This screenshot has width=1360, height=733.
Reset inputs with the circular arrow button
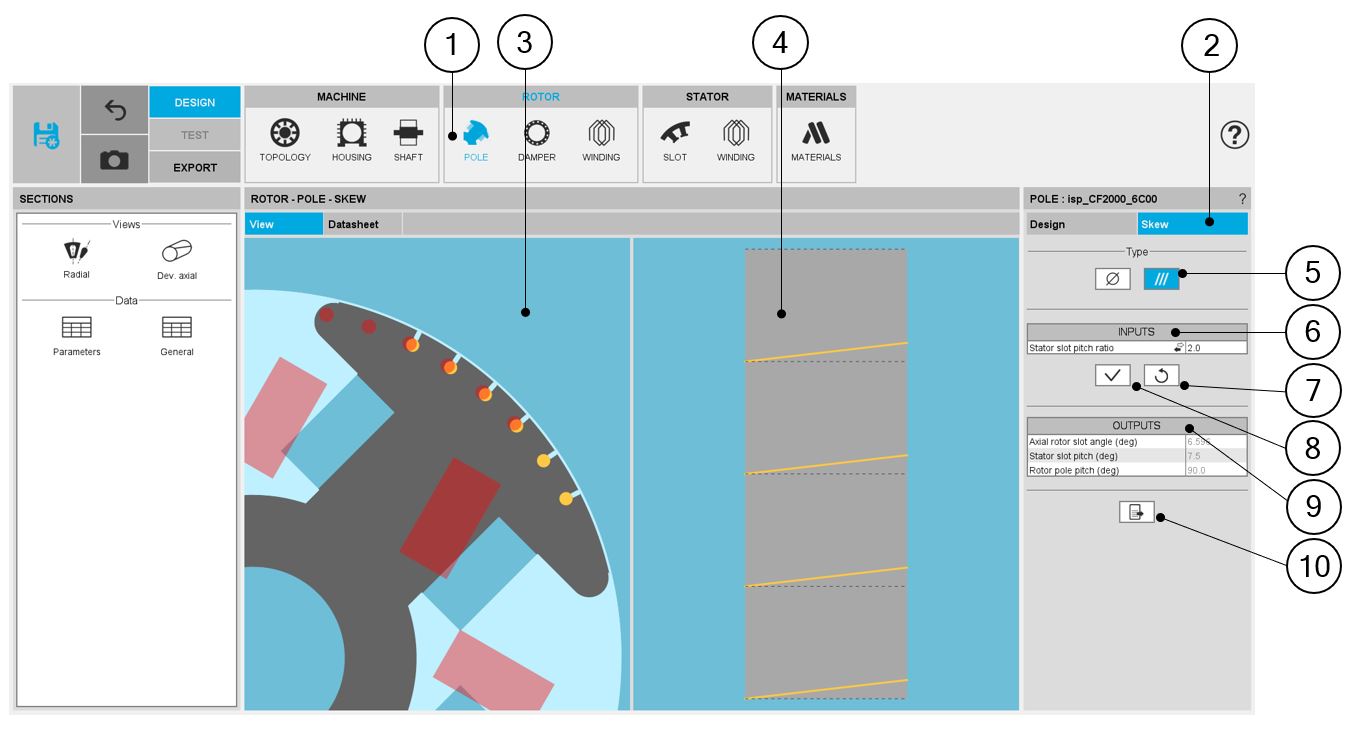point(1161,376)
